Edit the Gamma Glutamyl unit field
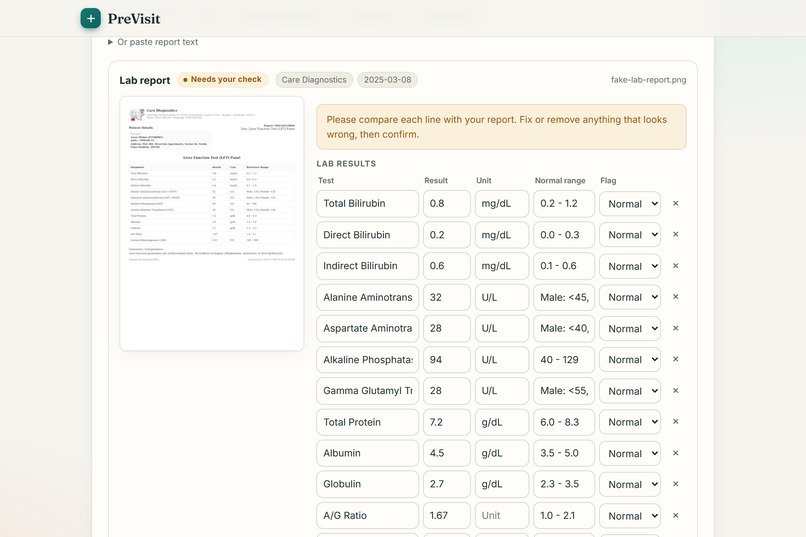The image size is (806, 537). pyautogui.click(x=502, y=391)
